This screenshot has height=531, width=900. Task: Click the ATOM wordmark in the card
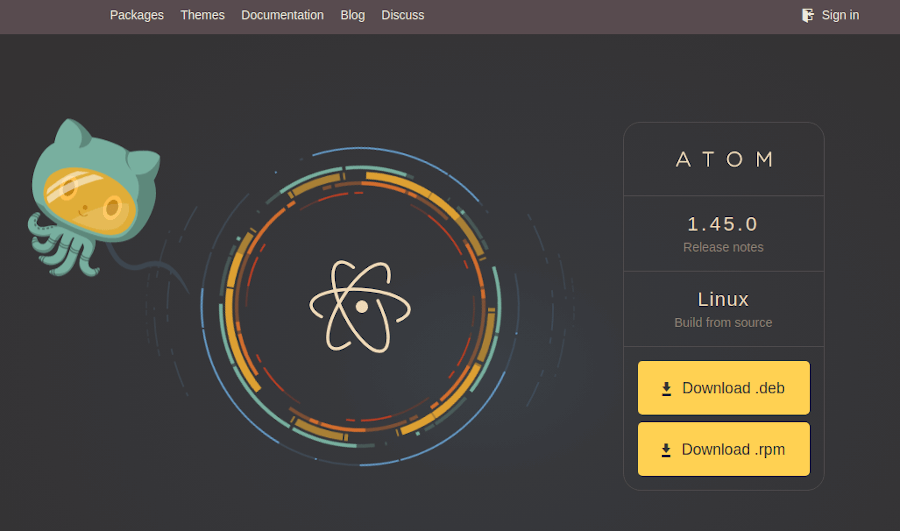pyautogui.click(x=724, y=159)
